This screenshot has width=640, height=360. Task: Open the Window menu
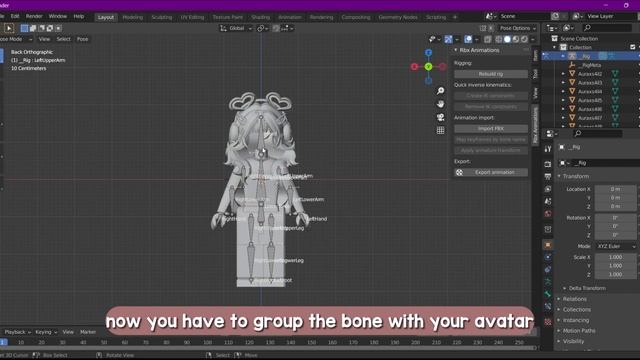click(58, 16)
